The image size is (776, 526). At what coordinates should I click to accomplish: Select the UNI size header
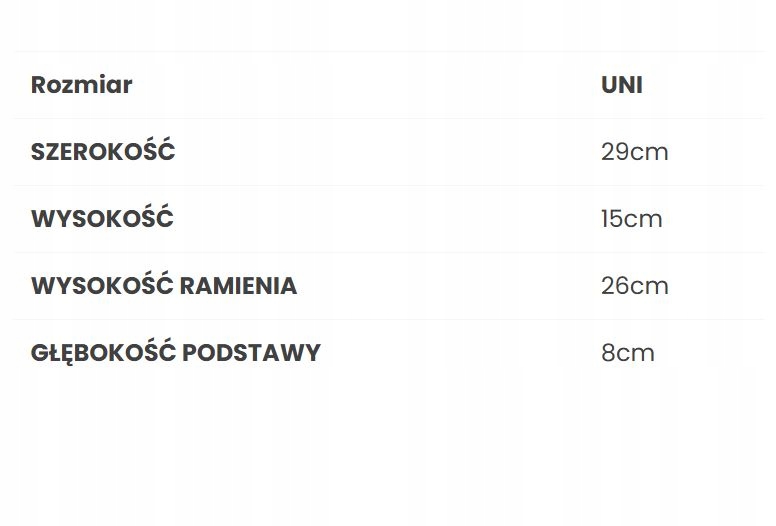pos(621,85)
